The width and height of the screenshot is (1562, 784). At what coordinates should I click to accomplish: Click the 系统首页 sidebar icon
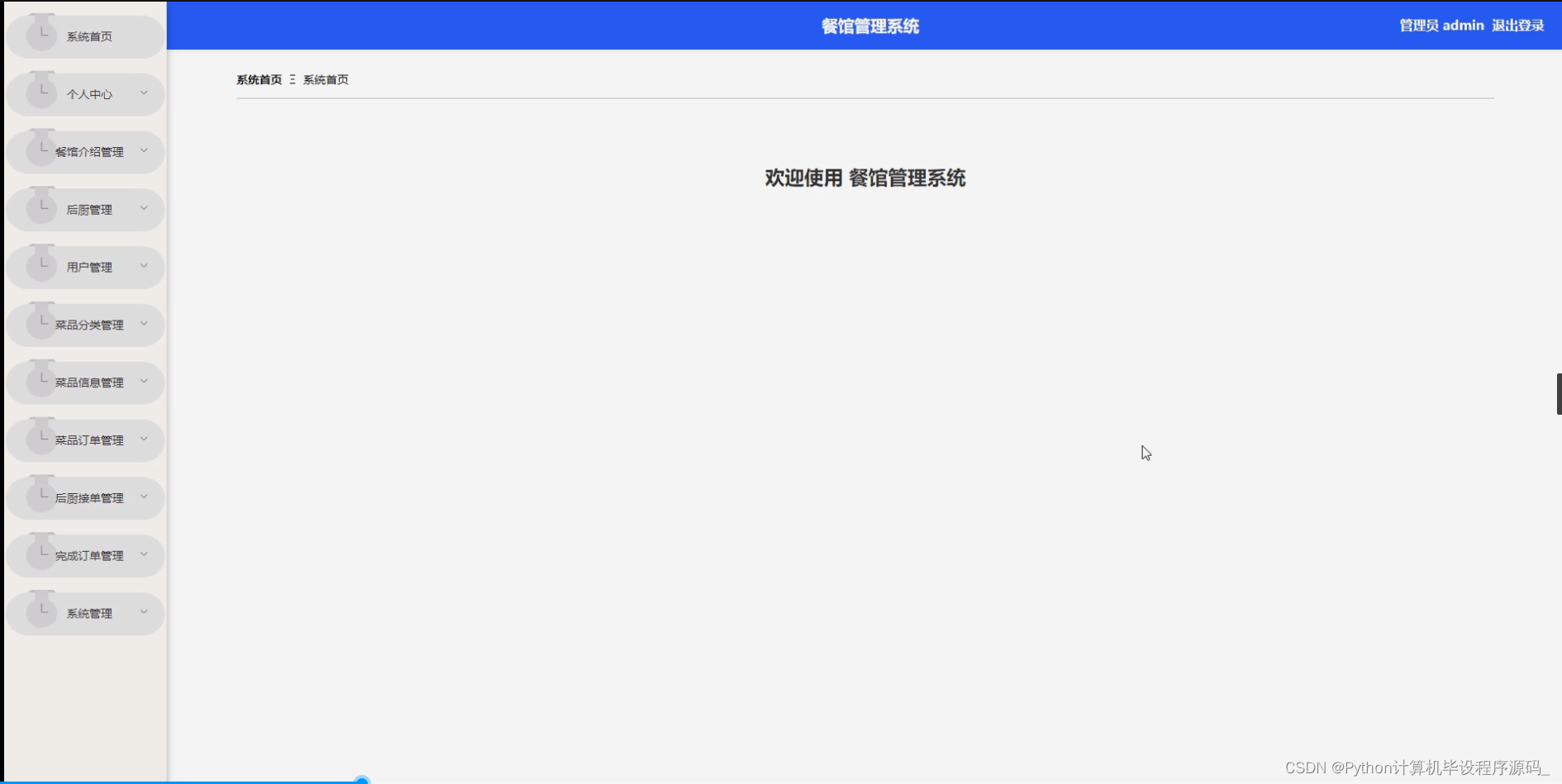[x=41, y=34]
